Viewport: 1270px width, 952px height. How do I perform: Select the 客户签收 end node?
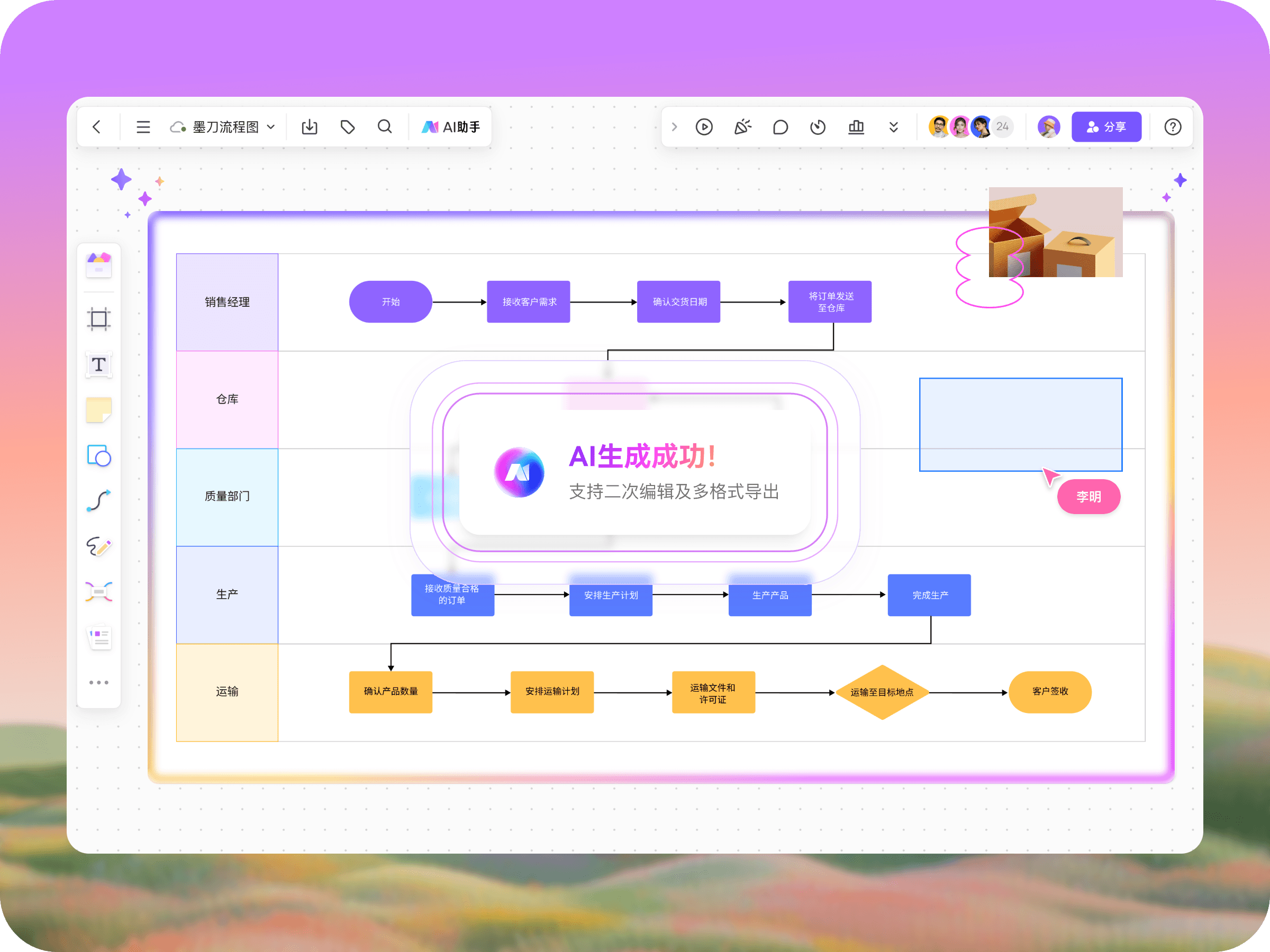tap(1050, 692)
